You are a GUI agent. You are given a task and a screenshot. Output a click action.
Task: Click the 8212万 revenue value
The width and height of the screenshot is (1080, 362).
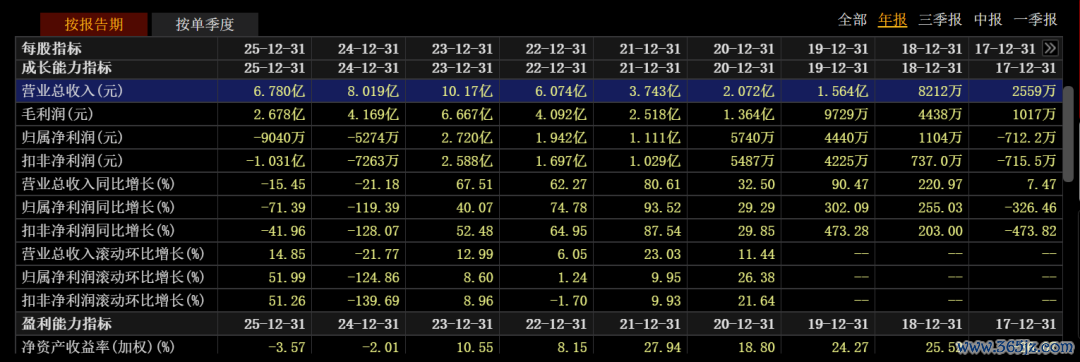click(x=940, y=92)
